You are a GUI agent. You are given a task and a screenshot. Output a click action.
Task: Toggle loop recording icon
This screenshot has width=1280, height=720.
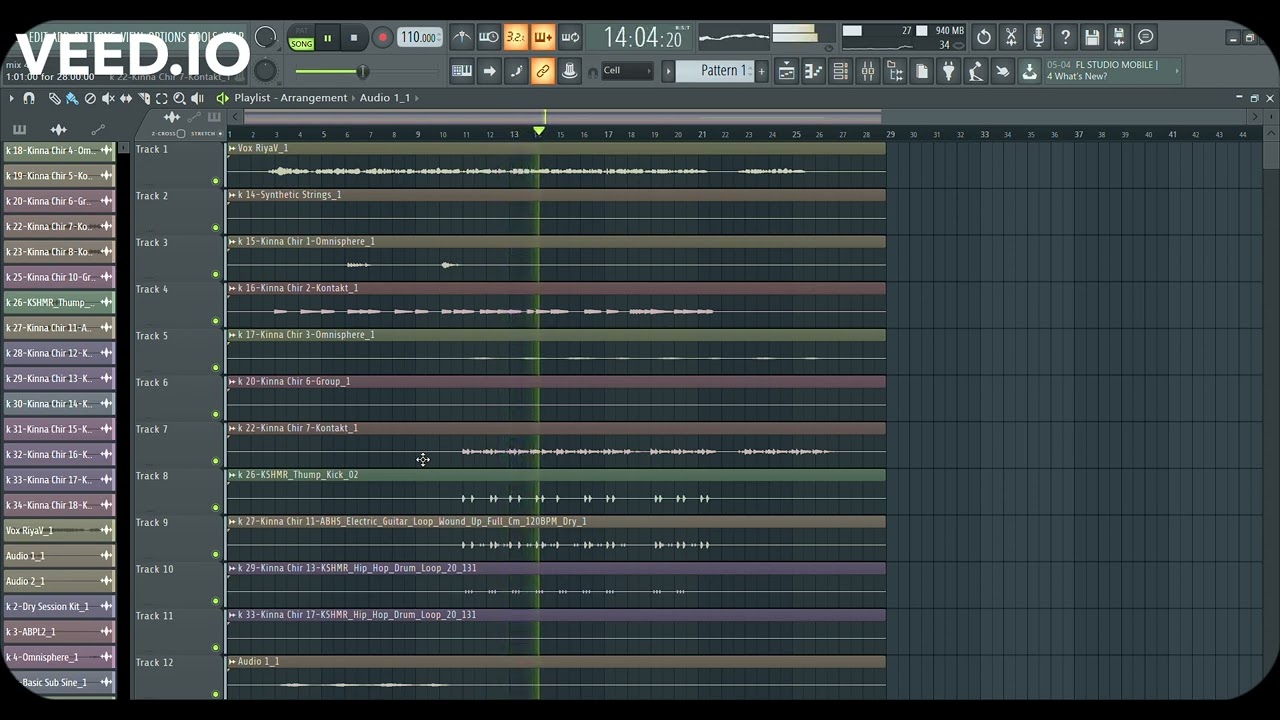coord(570,38)
